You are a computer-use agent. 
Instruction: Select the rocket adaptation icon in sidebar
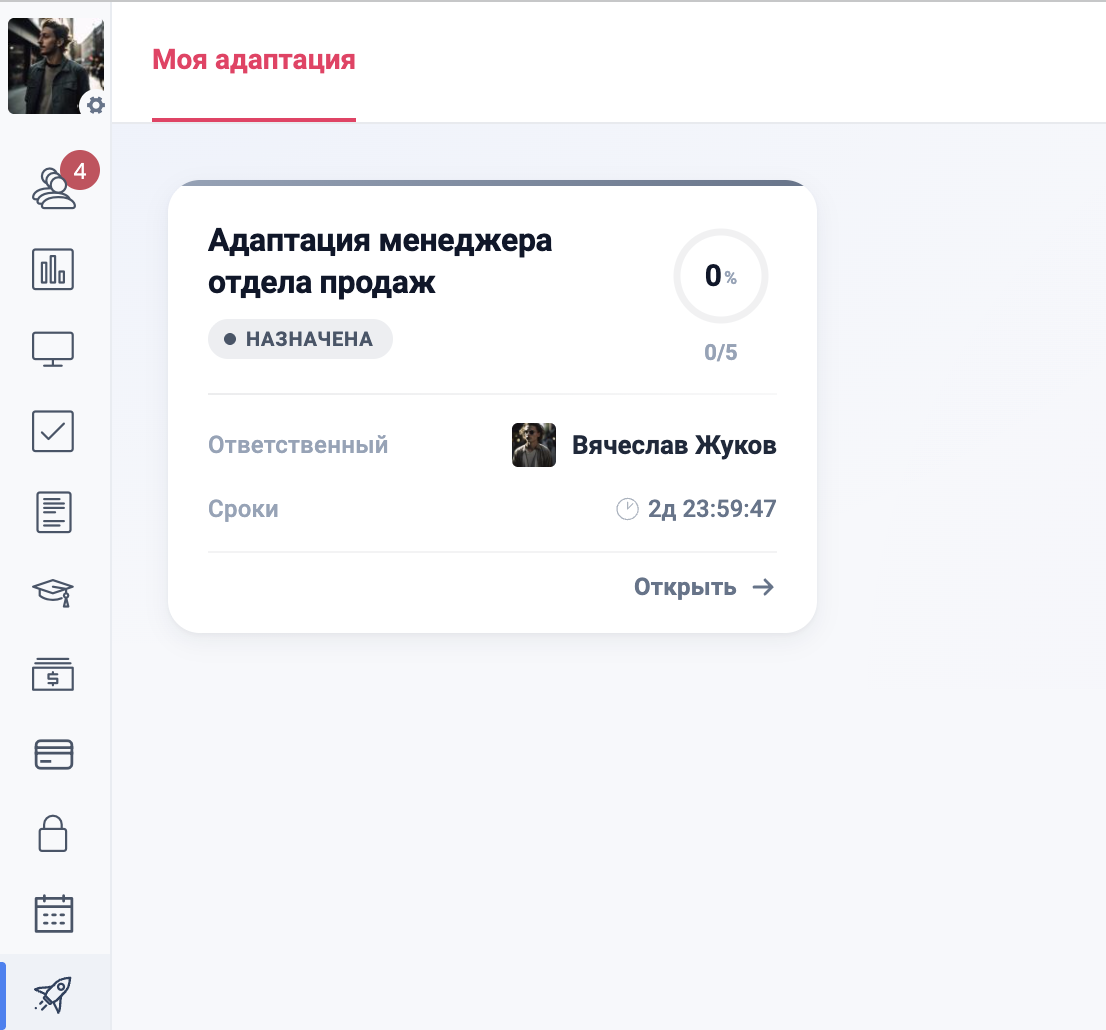tap(55, 992)
